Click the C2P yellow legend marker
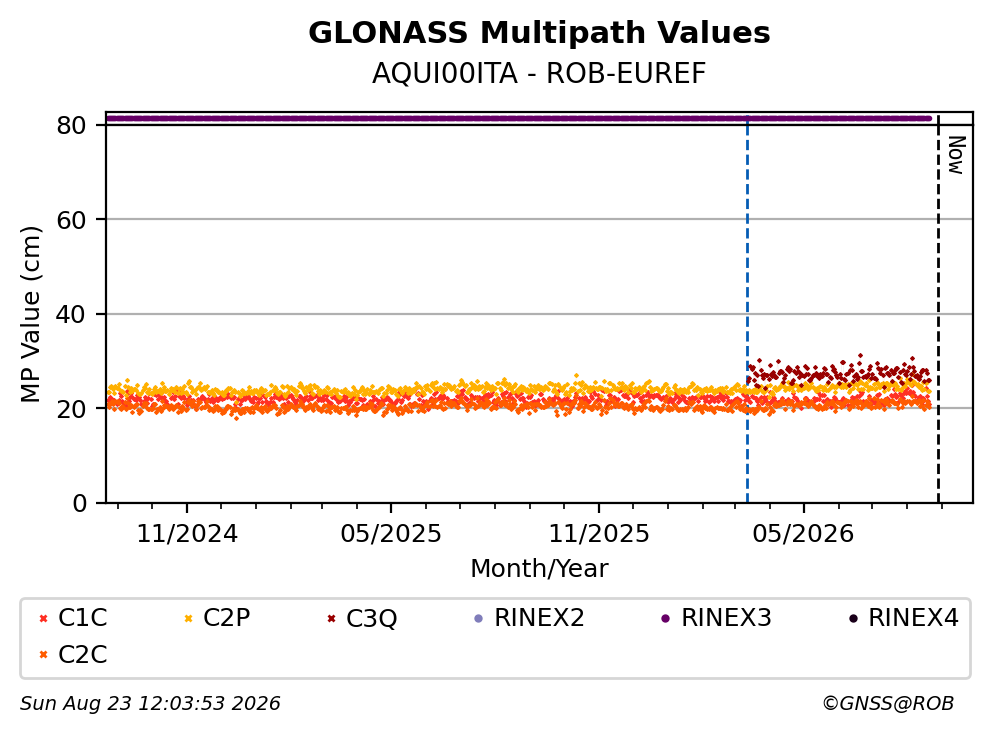This screenshot has width=993, height=734. click(x=188, y=619)
